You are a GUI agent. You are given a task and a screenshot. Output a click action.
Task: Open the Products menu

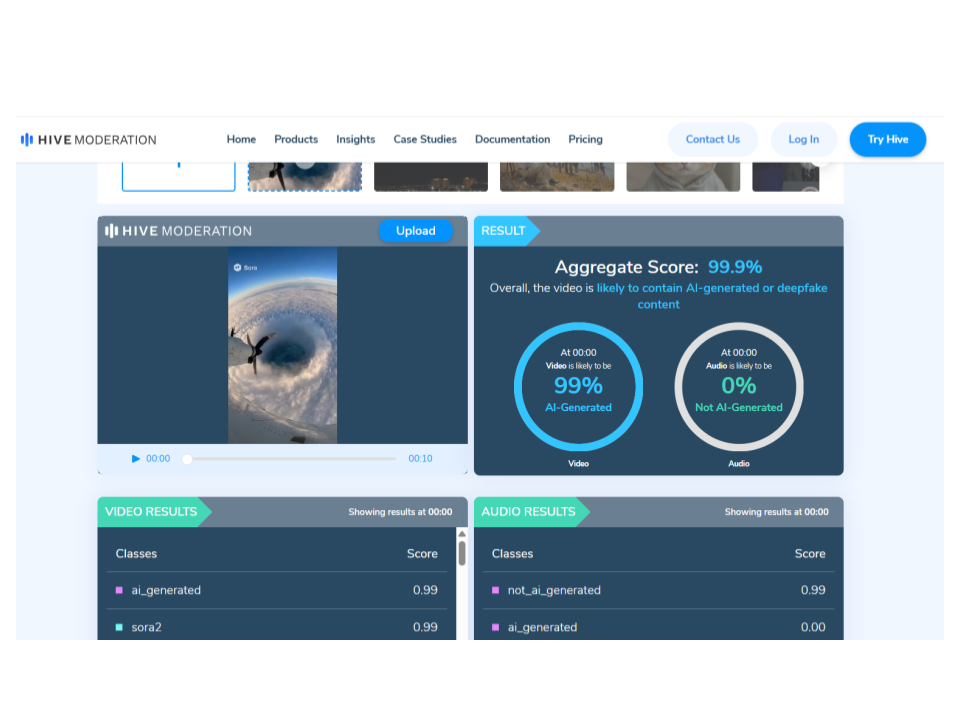pos(296,140)
